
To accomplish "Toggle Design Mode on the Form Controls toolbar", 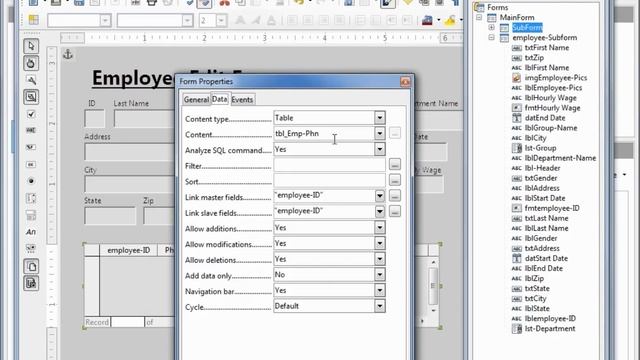I will tap(31, 63).
